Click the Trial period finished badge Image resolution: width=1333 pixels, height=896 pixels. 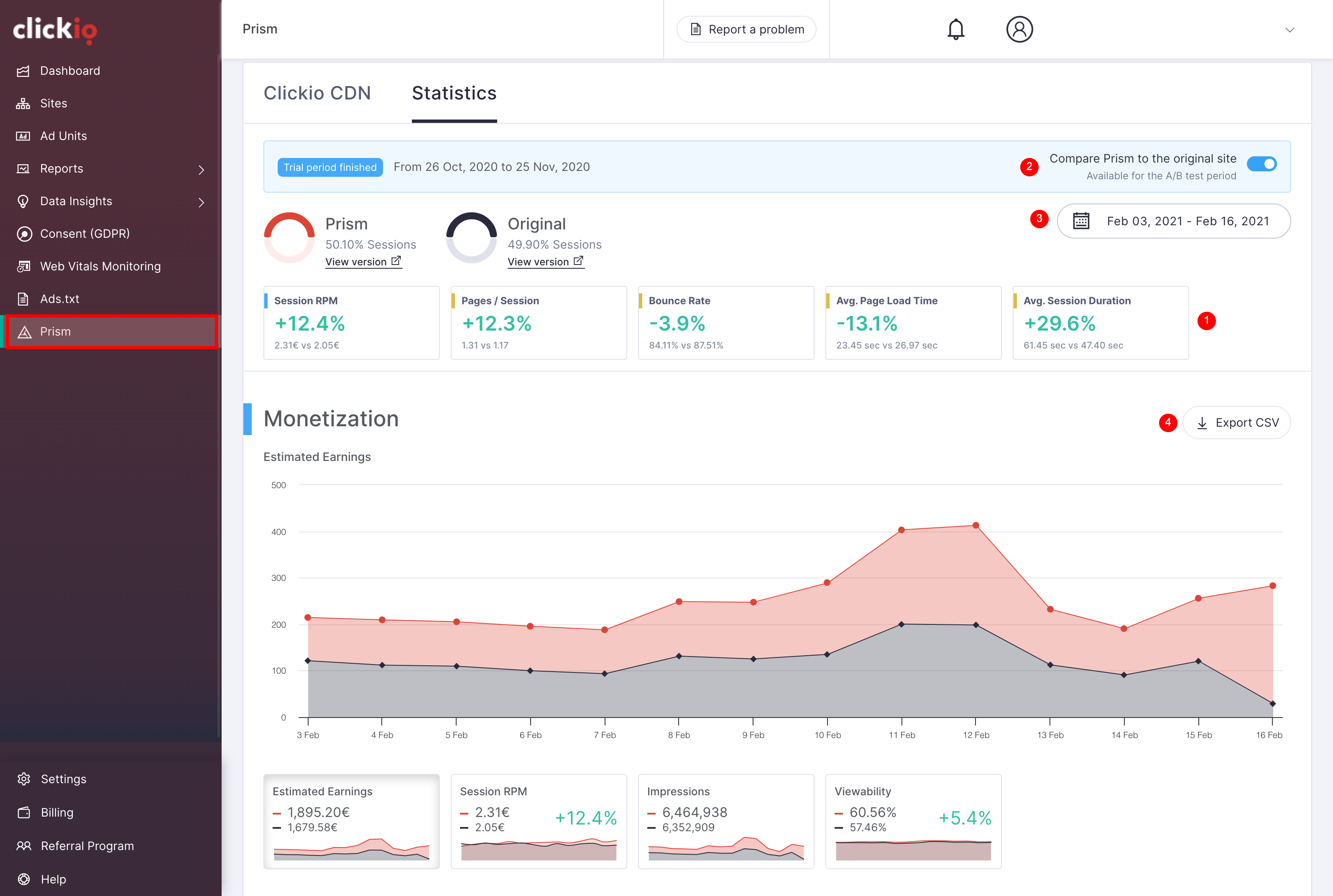coord(330,167)
